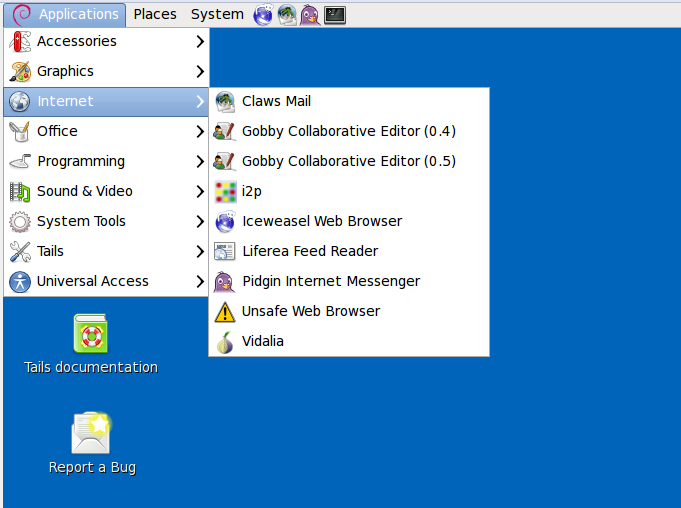Viewport: 681px width, 508px height.
Task: Click the Debian swirl logo in Applications
Action: [x=21, y=15]
